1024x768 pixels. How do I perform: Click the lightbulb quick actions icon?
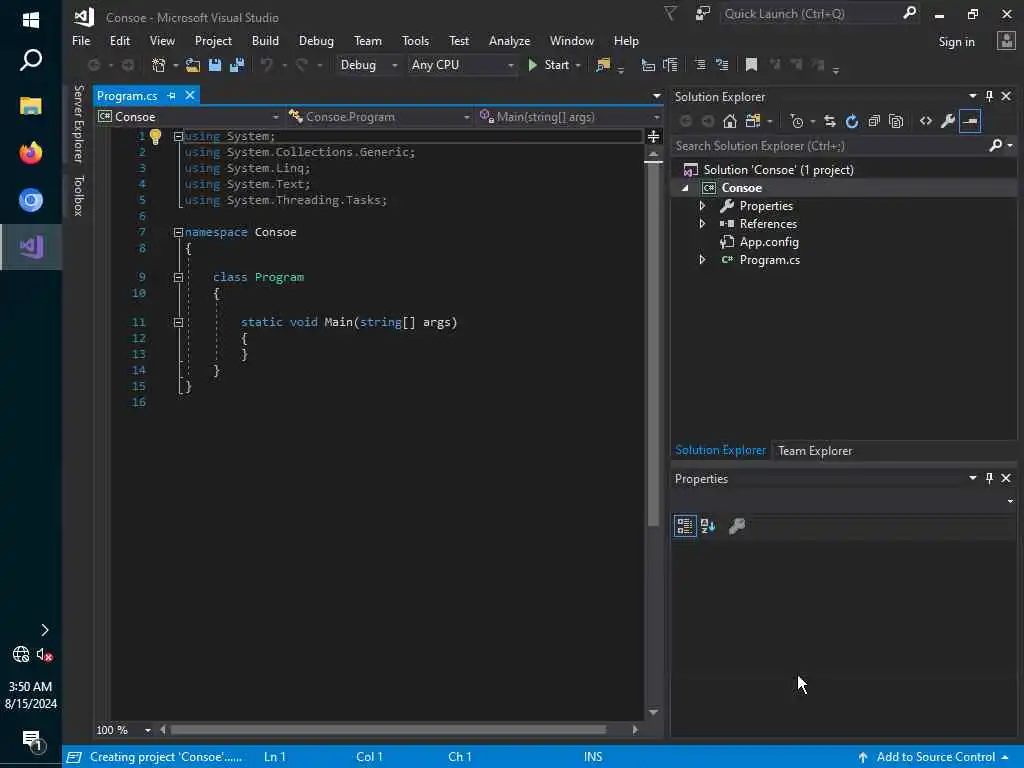(155, 136)
